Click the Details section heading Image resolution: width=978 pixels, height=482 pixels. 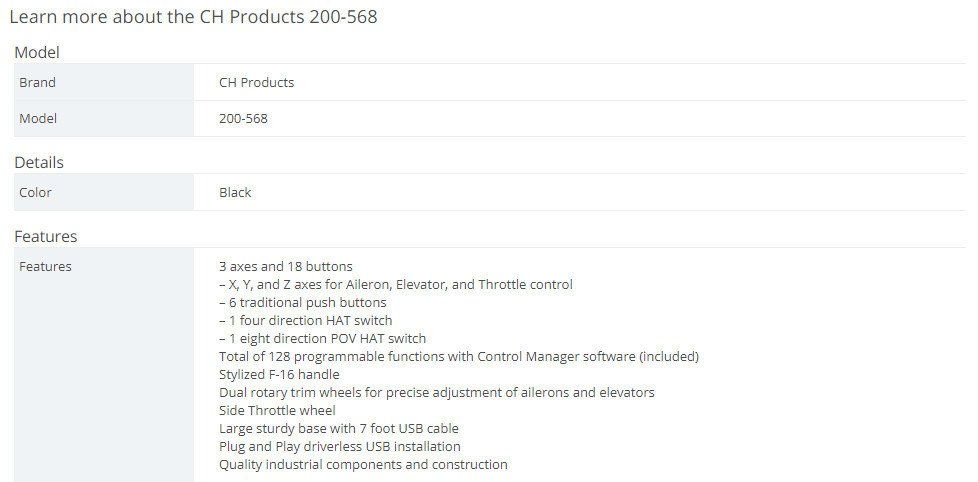[39, 163]
